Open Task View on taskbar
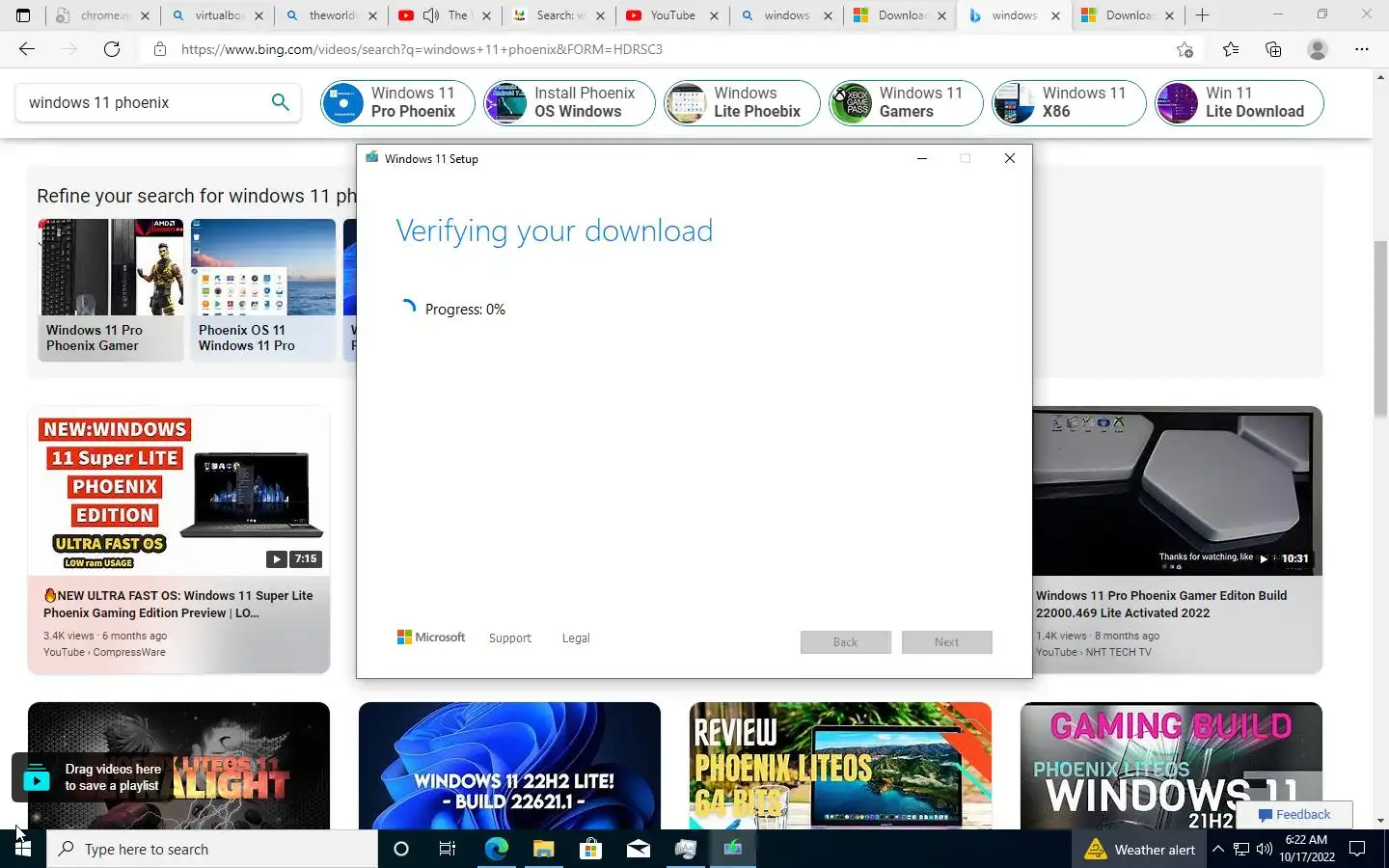The height and width of the screenshot is (868, 1389). click(x=448, y=849)
